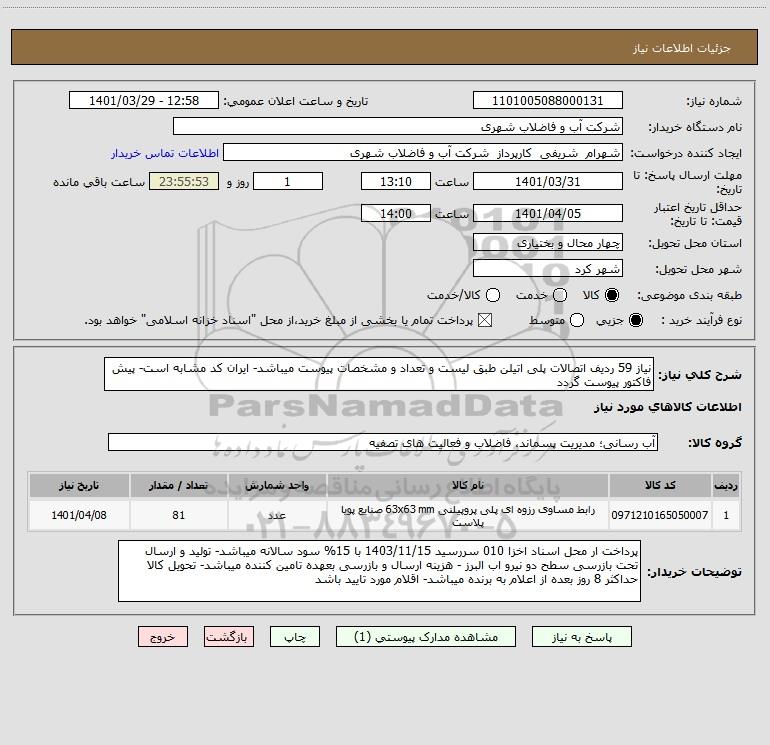Click the توضیحات خریدار notes box
Viewport: 770px width, 745px height.
point(379,571)
